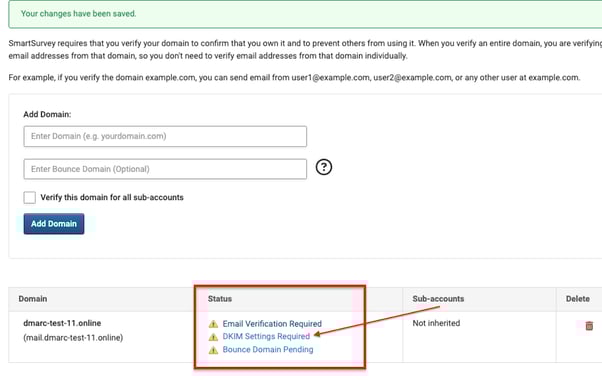Click the mail.dmarc-test-11.online bounce domain text
602x380 pixels.
tap(73, 338)
